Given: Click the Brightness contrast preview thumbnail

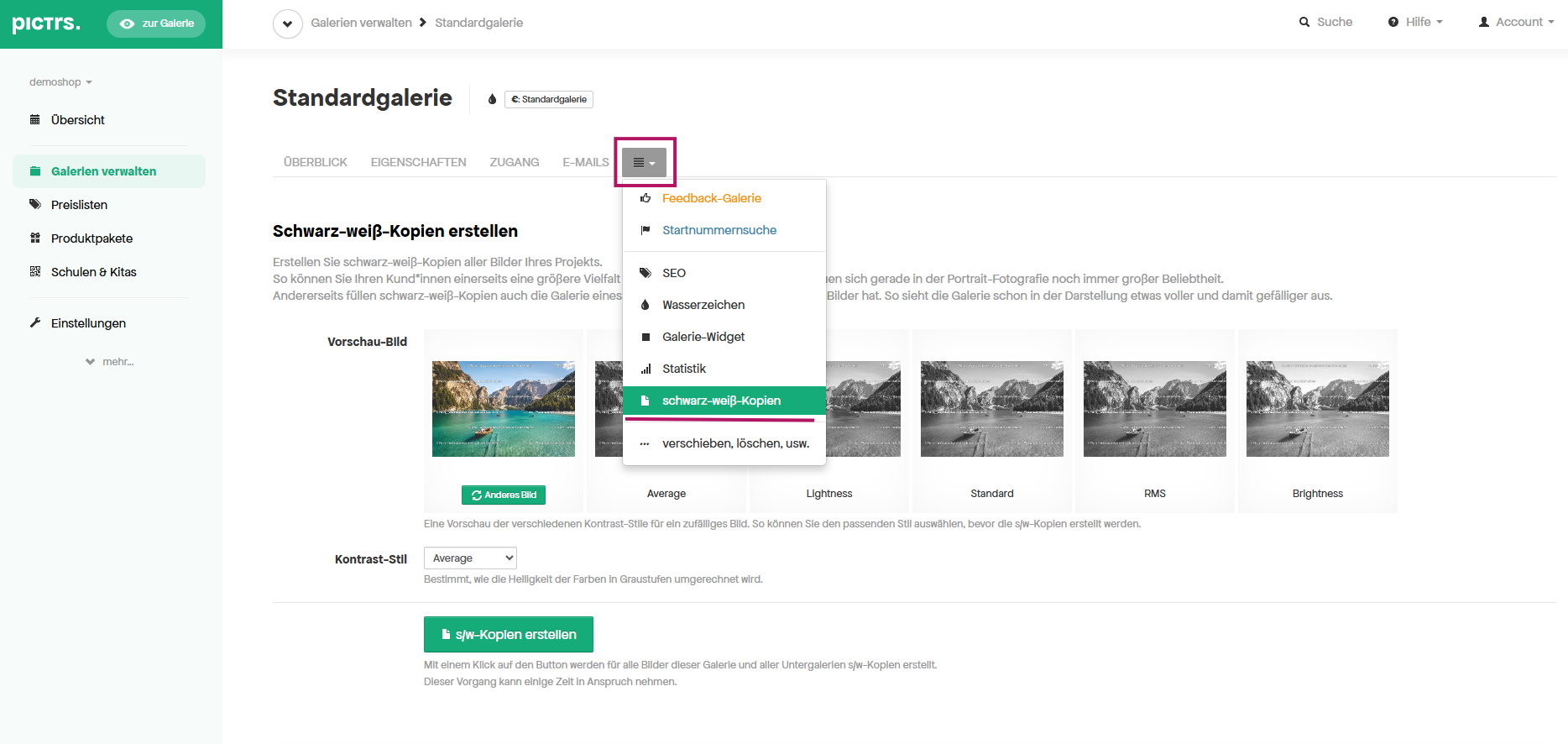Looking at the screenshot, I should pyautogui.click(x=1318, y=409).
